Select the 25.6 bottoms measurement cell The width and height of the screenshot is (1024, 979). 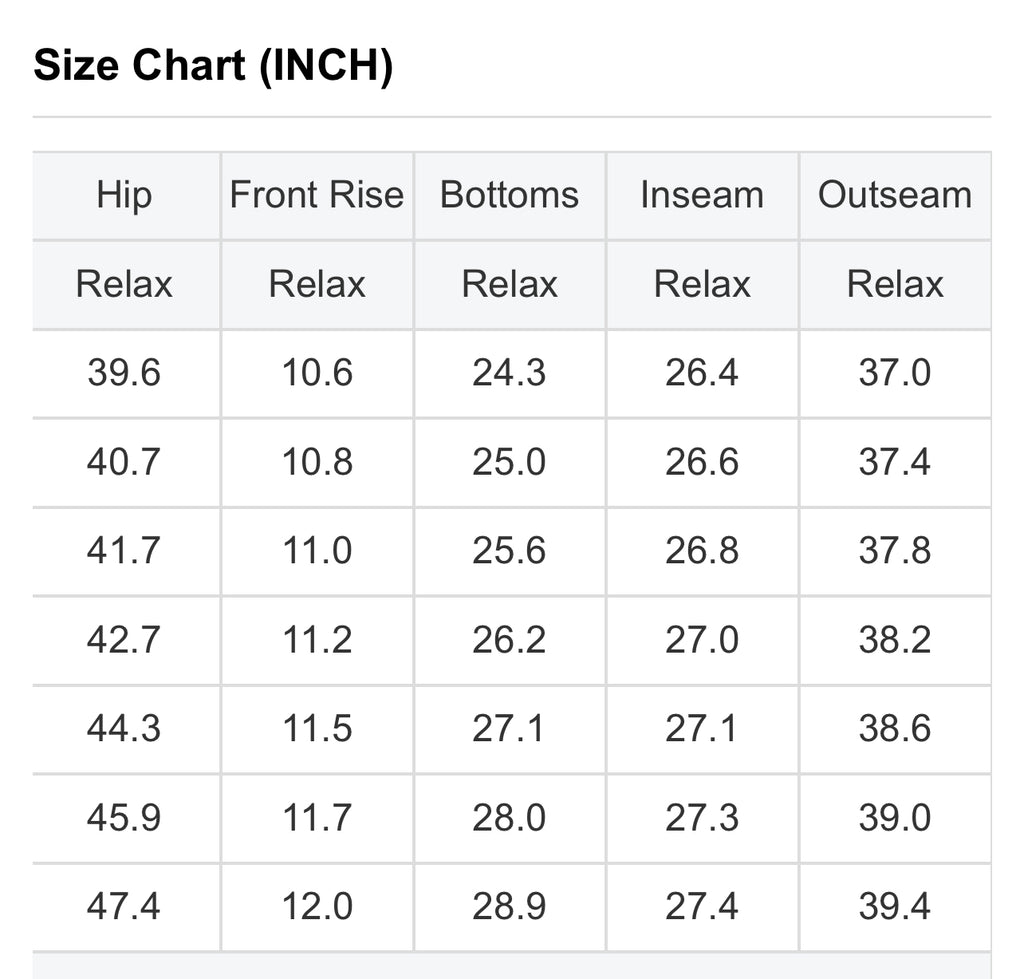point(509,551)
